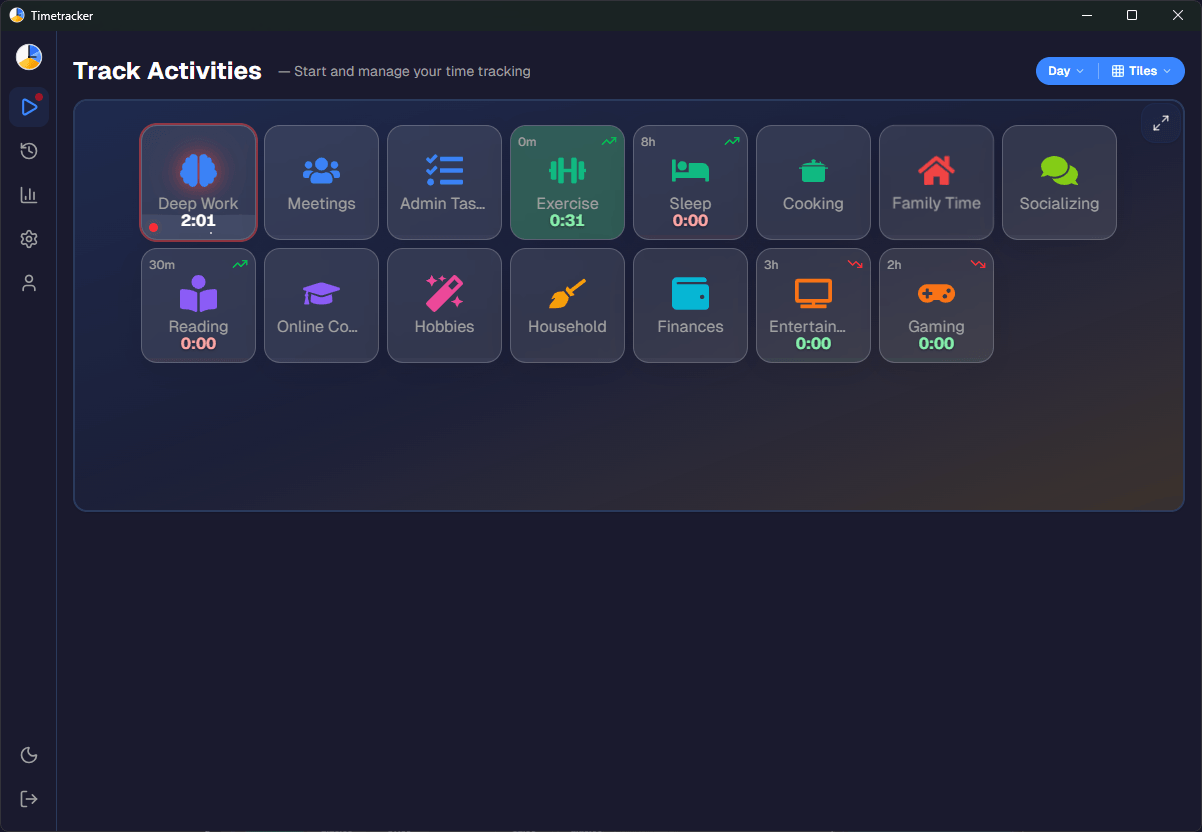
Task: Switch to the Sleep activity tile
Action: pos(690,182)
